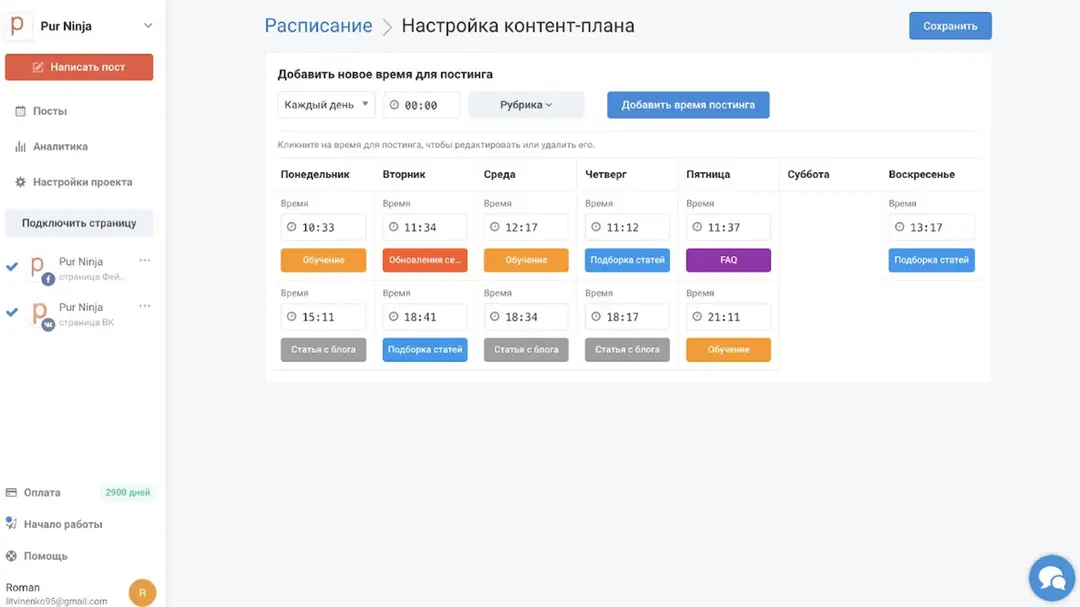
Task: Click the bar chart icon beside Аналитика
Action: [21, 146]
